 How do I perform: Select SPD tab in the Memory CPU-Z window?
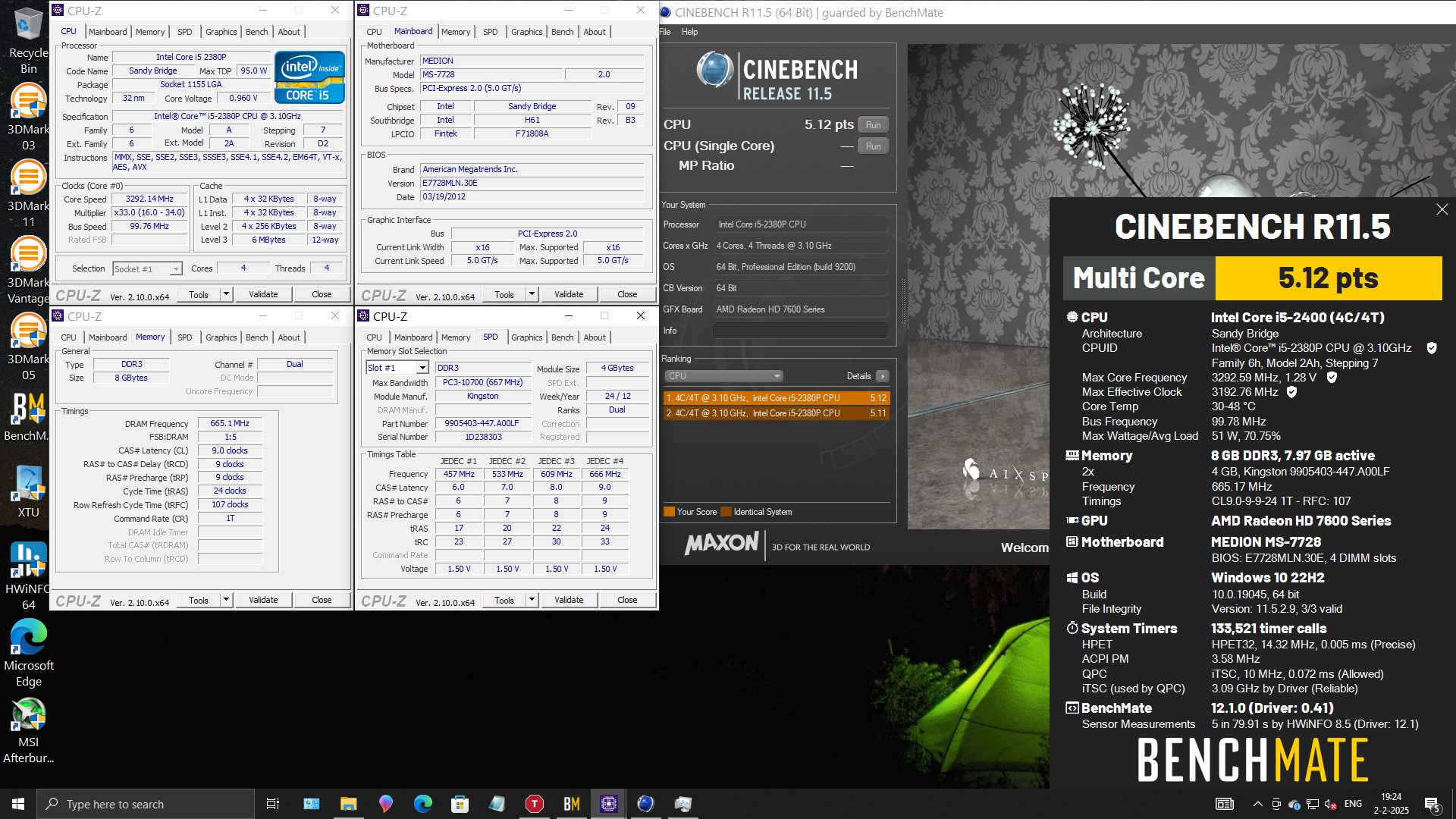[185, 337]
